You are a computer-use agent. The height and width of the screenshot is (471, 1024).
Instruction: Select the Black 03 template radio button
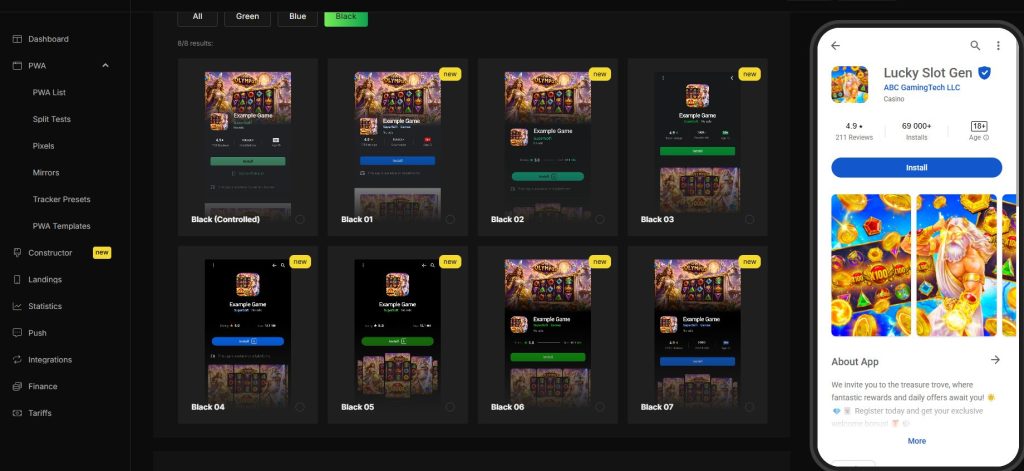(x=750, y=219)
